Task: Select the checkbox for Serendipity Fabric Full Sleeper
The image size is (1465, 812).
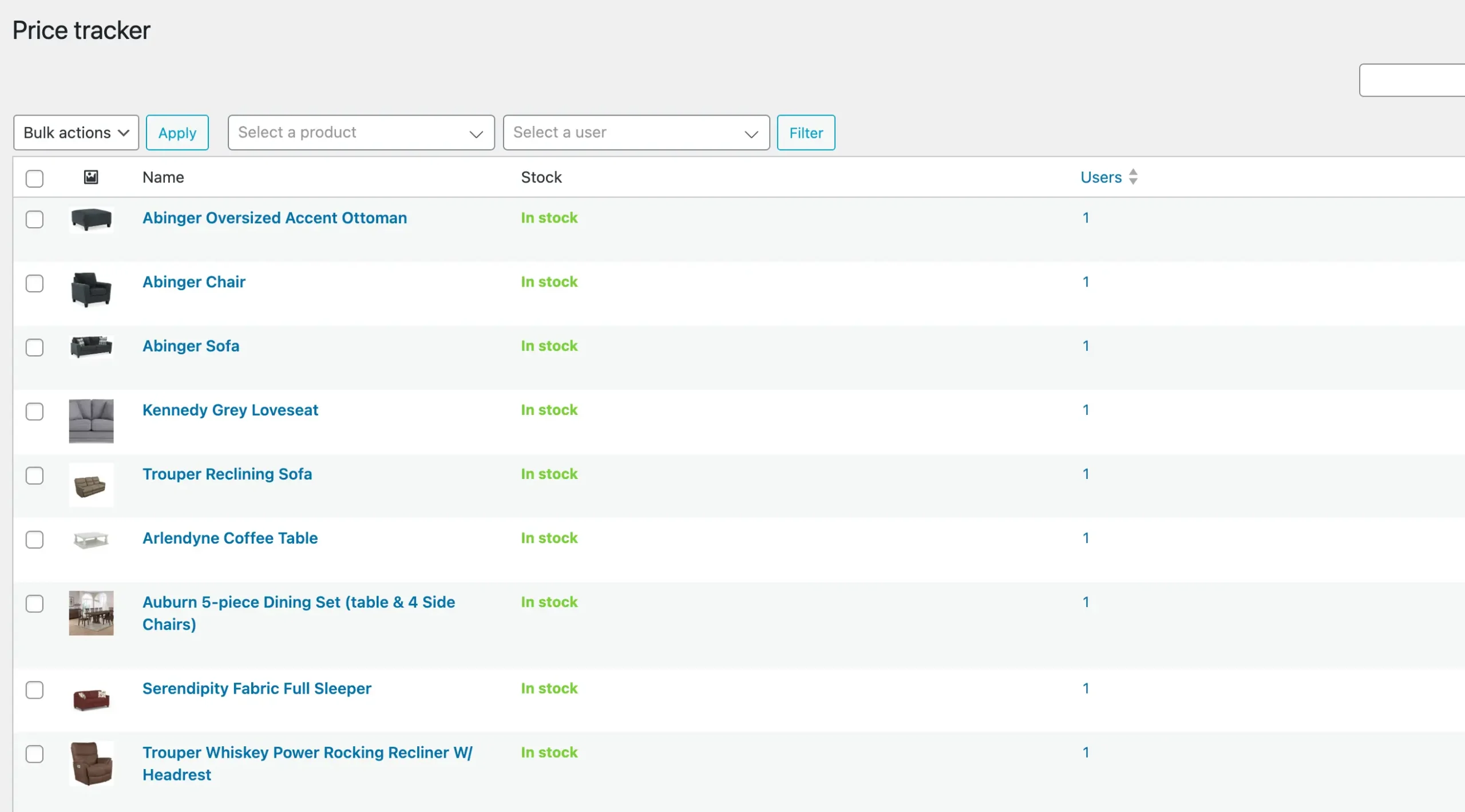Action: point(35,690)
